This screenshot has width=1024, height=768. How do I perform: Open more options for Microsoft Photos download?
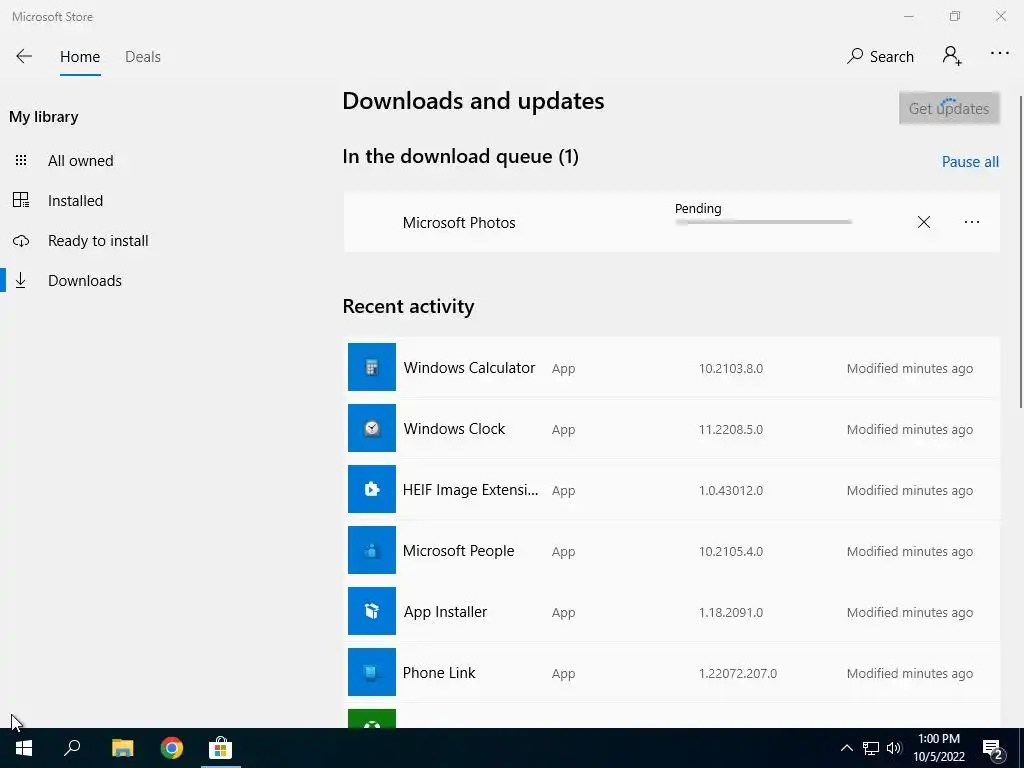[x=972, y=222]
